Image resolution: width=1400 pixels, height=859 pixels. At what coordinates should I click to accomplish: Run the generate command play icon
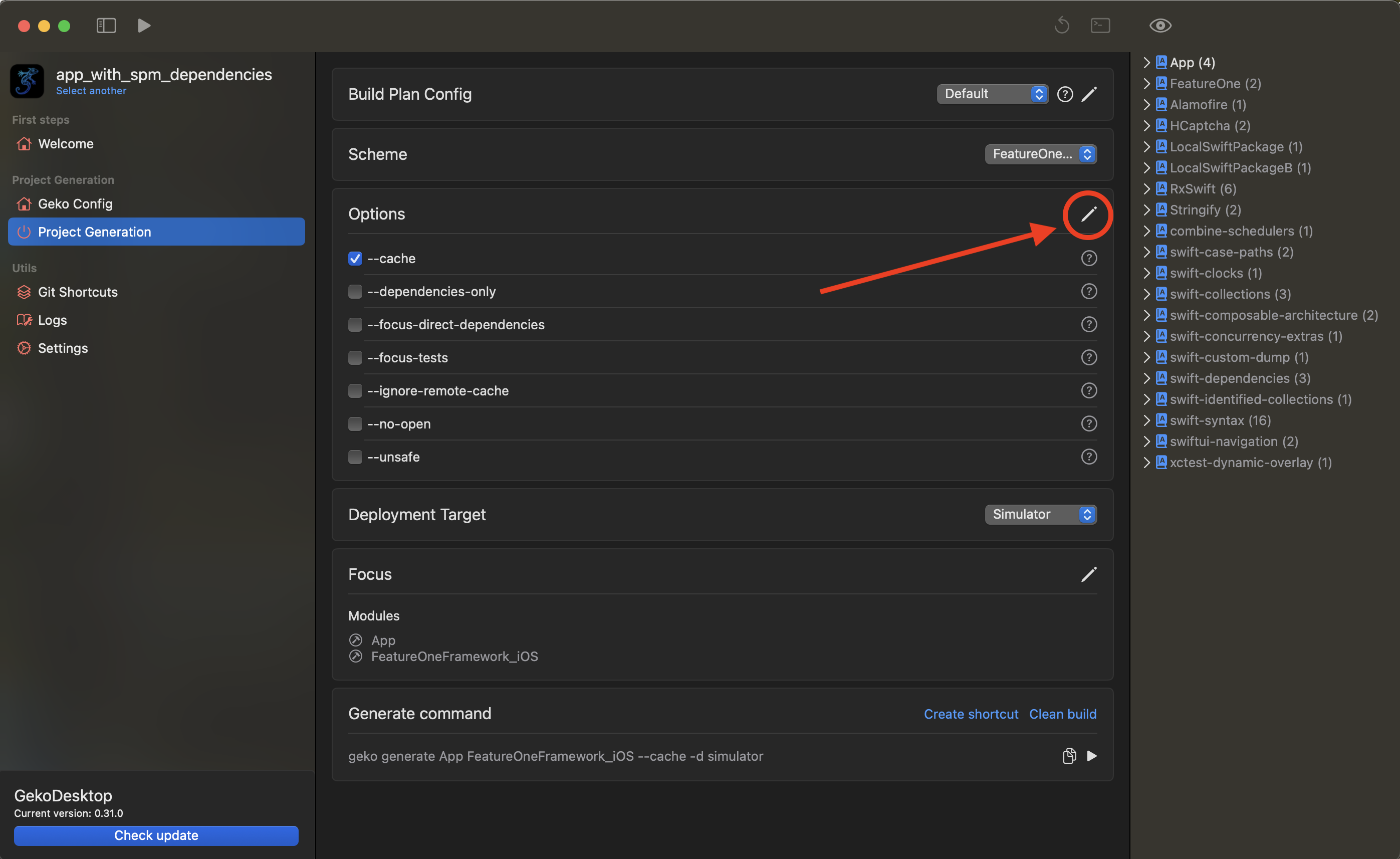pyautogui.click(x=1091, y=756)
